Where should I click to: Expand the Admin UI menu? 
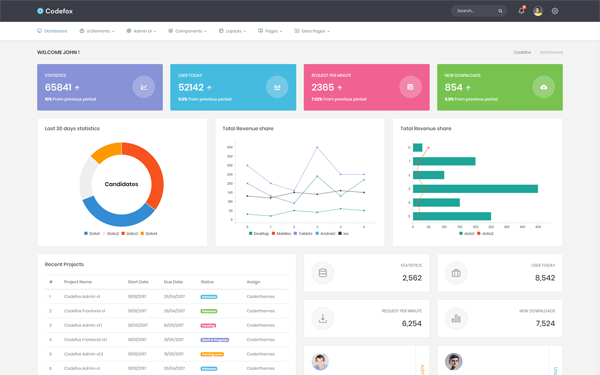point(141,31)
